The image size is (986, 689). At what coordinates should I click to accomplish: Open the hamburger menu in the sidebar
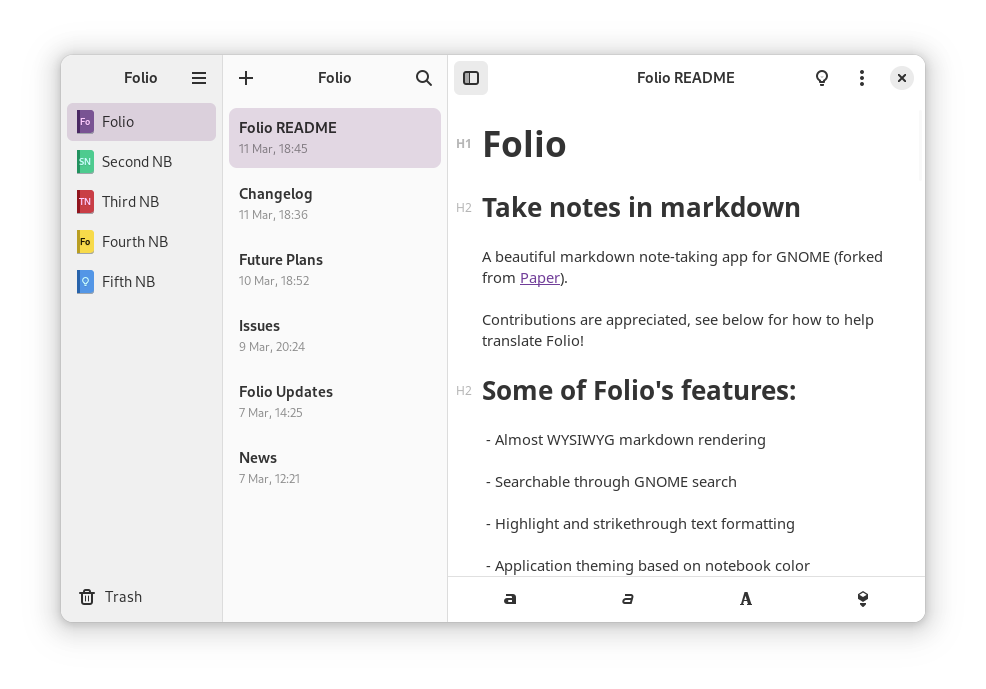pos(198,78)
